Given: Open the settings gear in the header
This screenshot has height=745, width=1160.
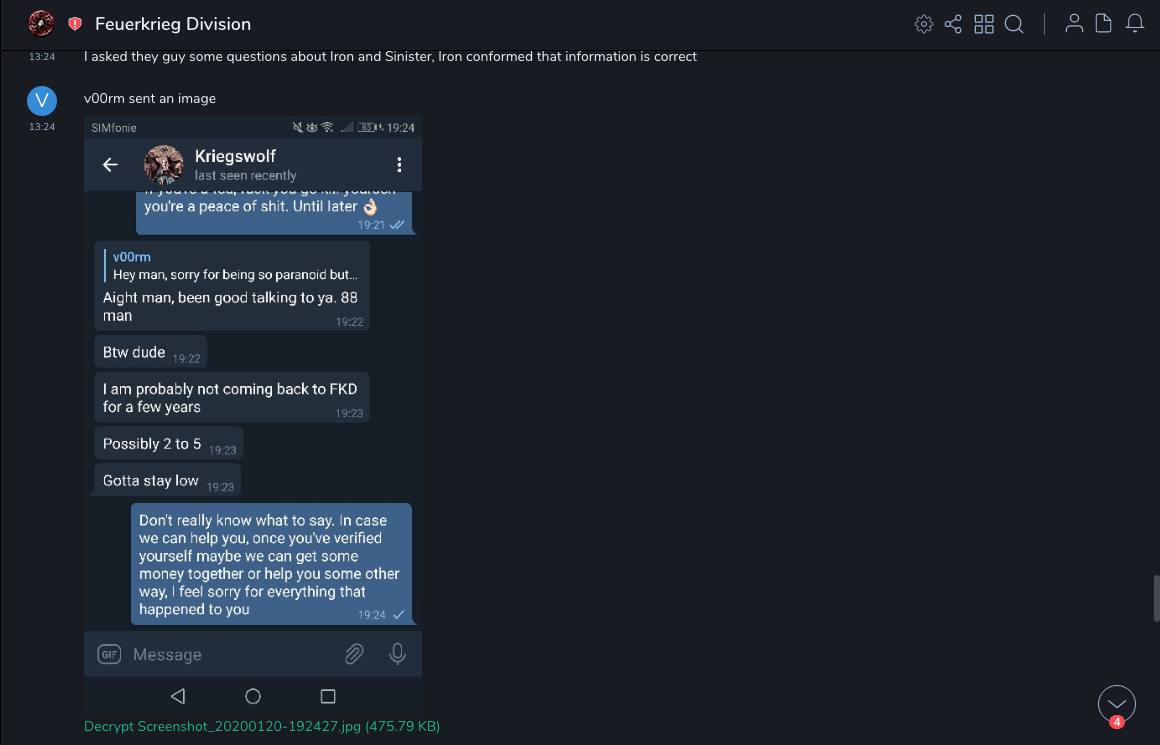Looking at the screenshot, I should click(x=924, y=24).
